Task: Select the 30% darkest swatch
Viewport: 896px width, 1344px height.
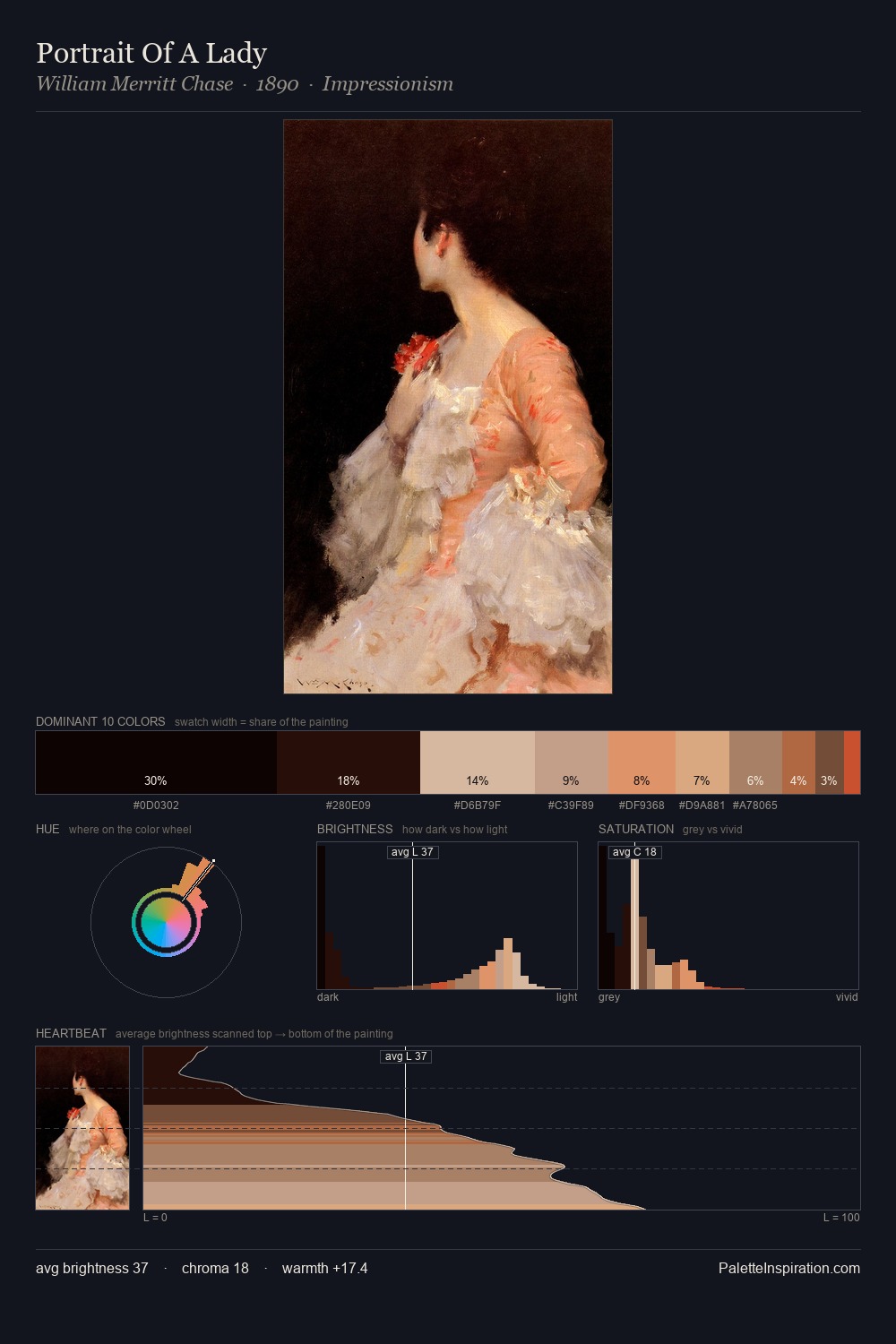Action: (156, 762)
